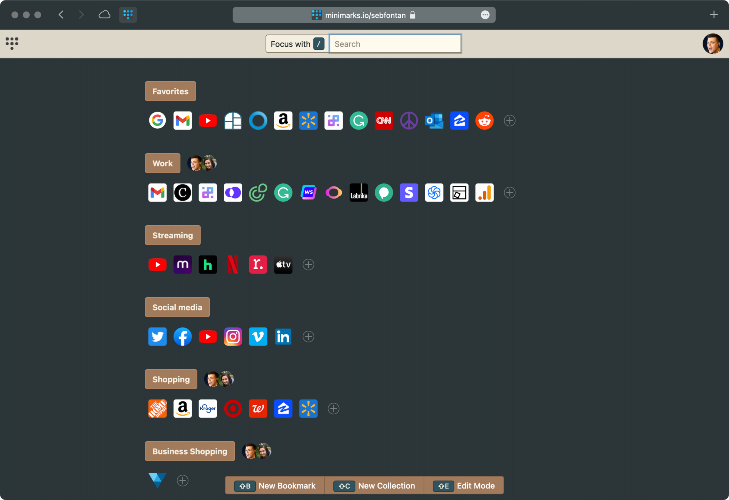Add a bookmark to Streaming collection
The width and height of the screenshot is (729, 500).
[x=308, y=265]
